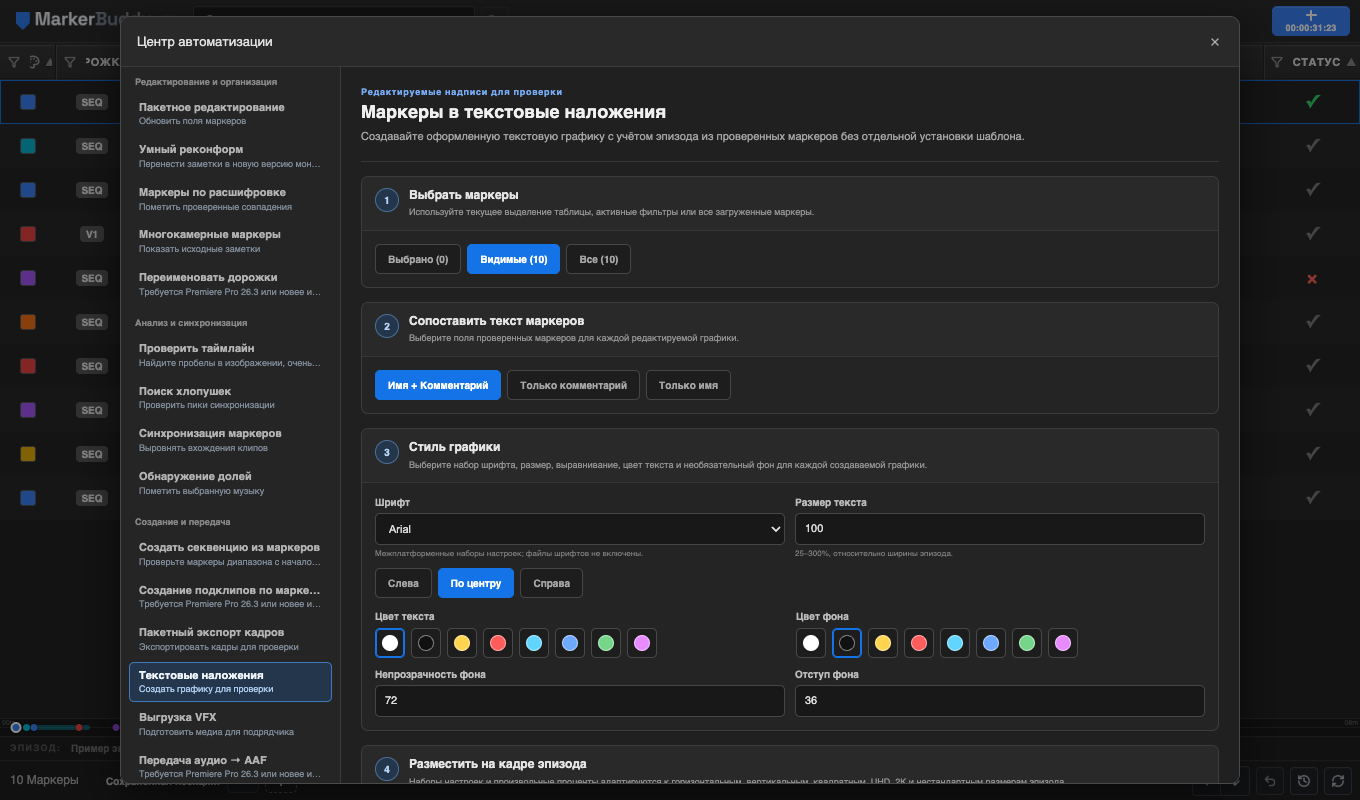
Task: Align text with the По центру option
Action: pos(476,583)
